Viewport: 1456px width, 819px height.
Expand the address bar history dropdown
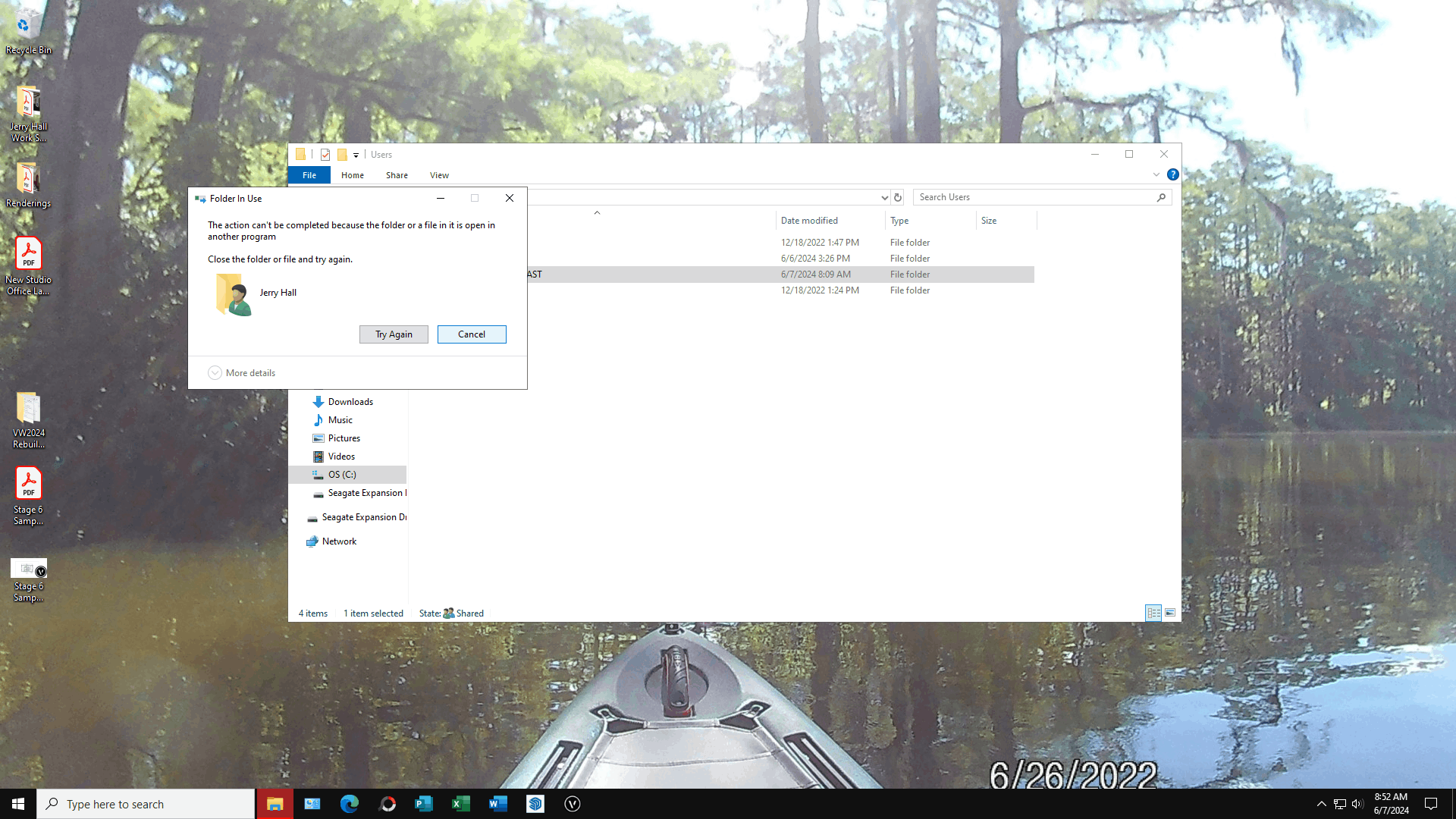884,197
